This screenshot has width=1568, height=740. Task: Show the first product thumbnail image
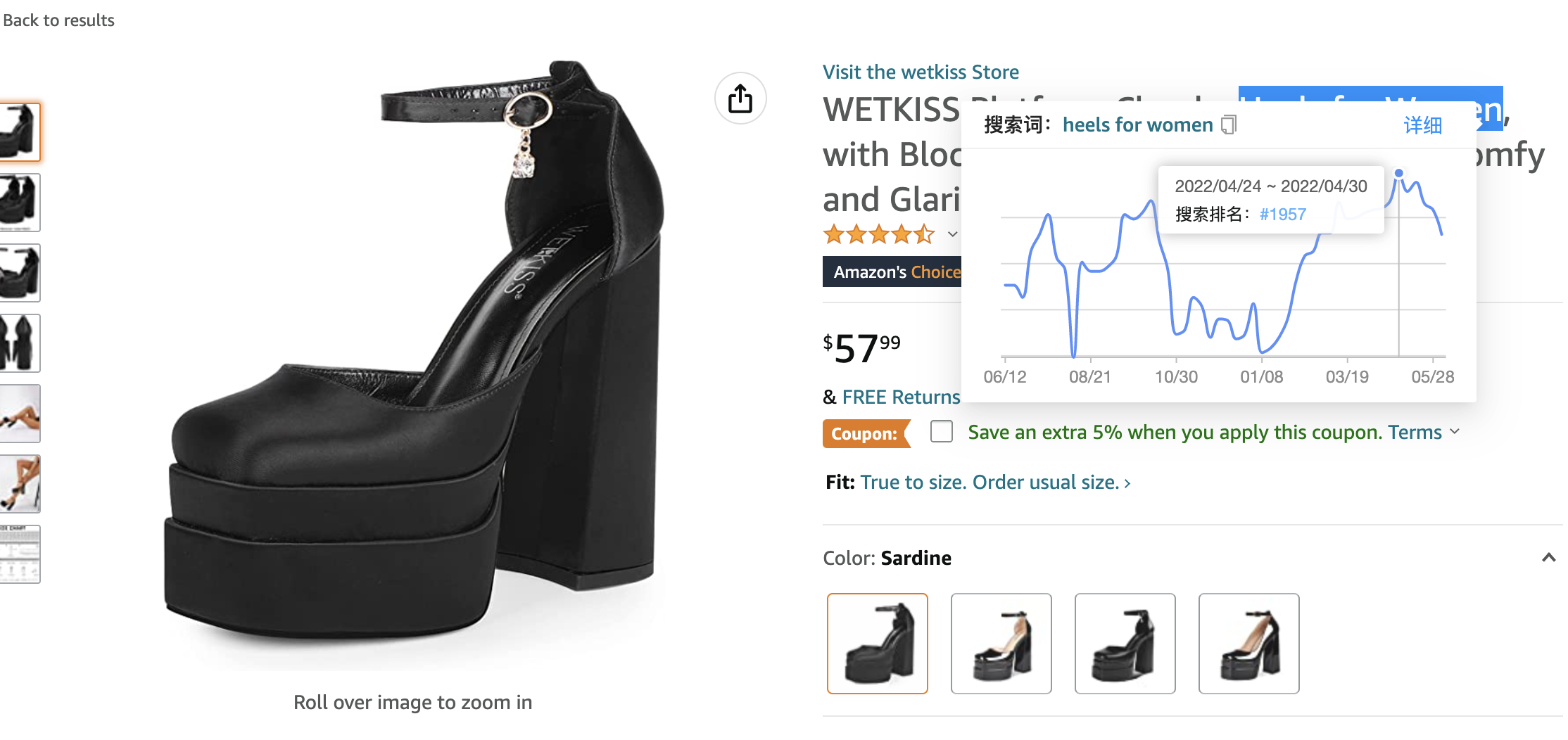pyautogui.click(x=20, y=132)
